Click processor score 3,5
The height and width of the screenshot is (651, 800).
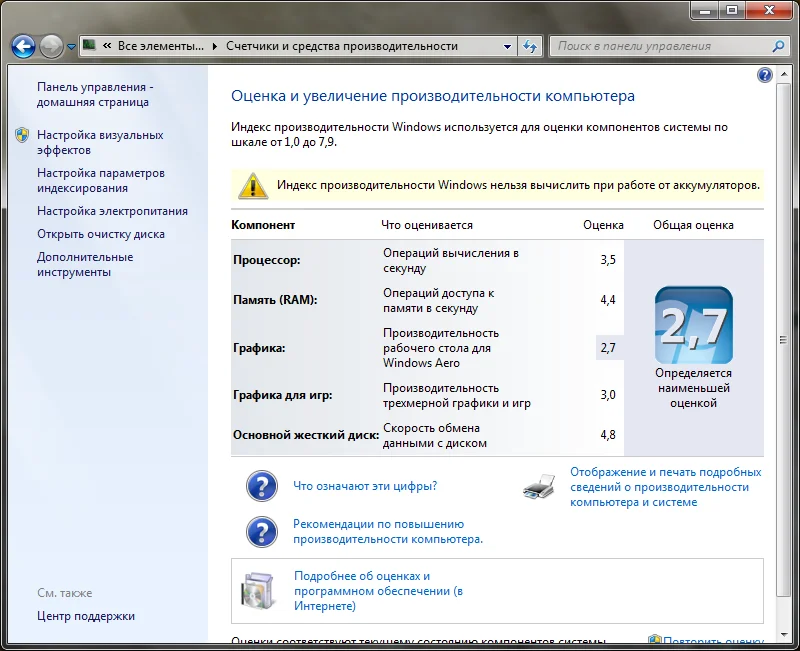pos(608,260)
